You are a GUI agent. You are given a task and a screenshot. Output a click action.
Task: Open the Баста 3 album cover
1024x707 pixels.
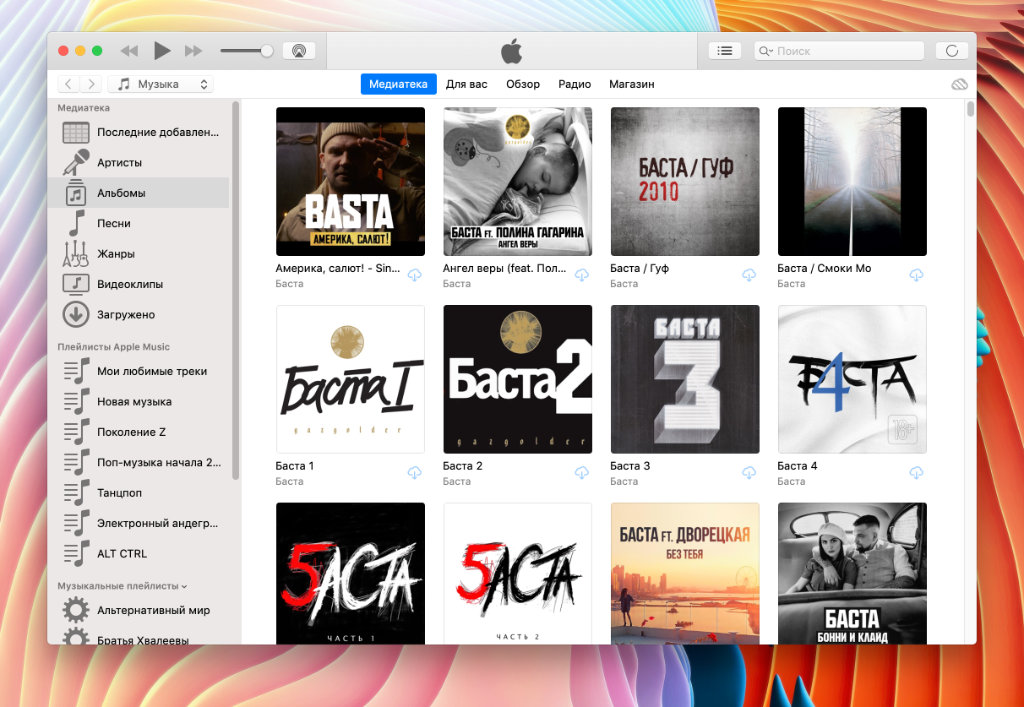[x=685, y=379]
